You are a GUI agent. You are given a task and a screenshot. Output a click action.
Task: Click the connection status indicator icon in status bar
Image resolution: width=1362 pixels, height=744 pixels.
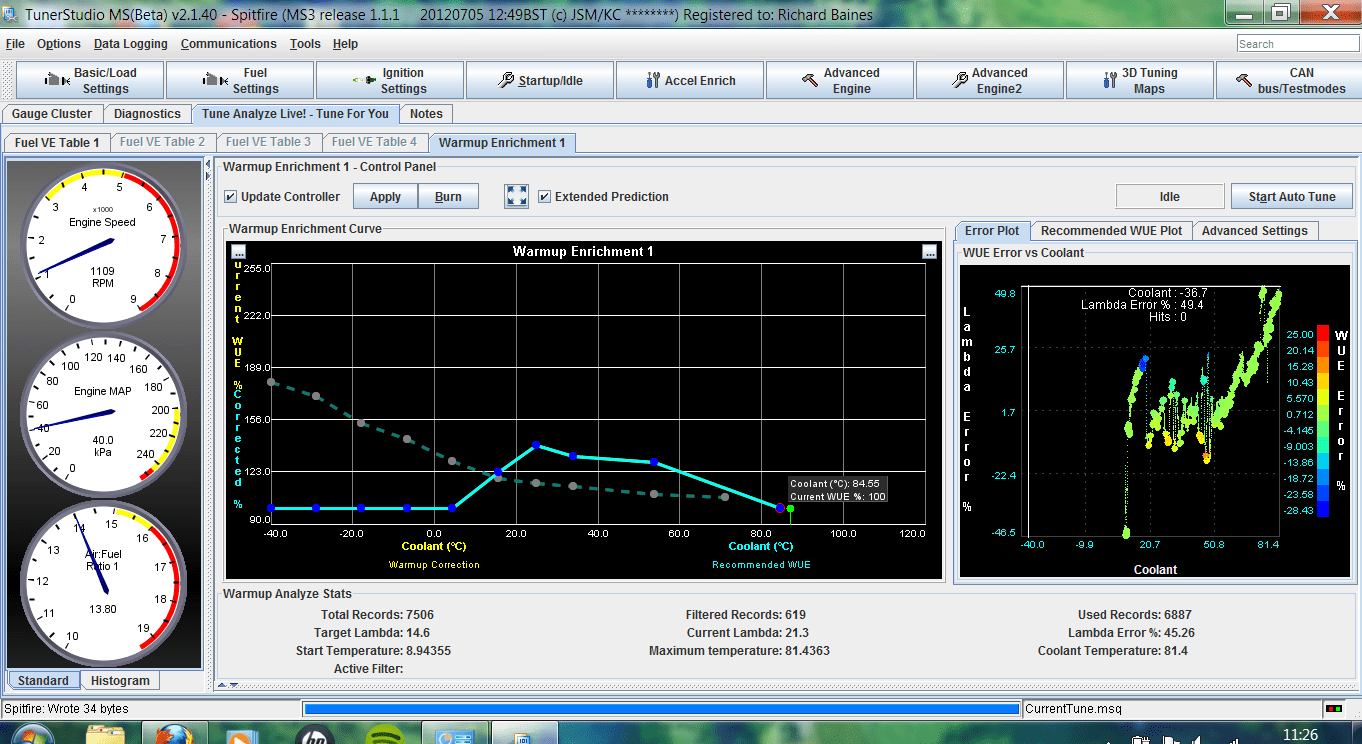click(1333, 709)
